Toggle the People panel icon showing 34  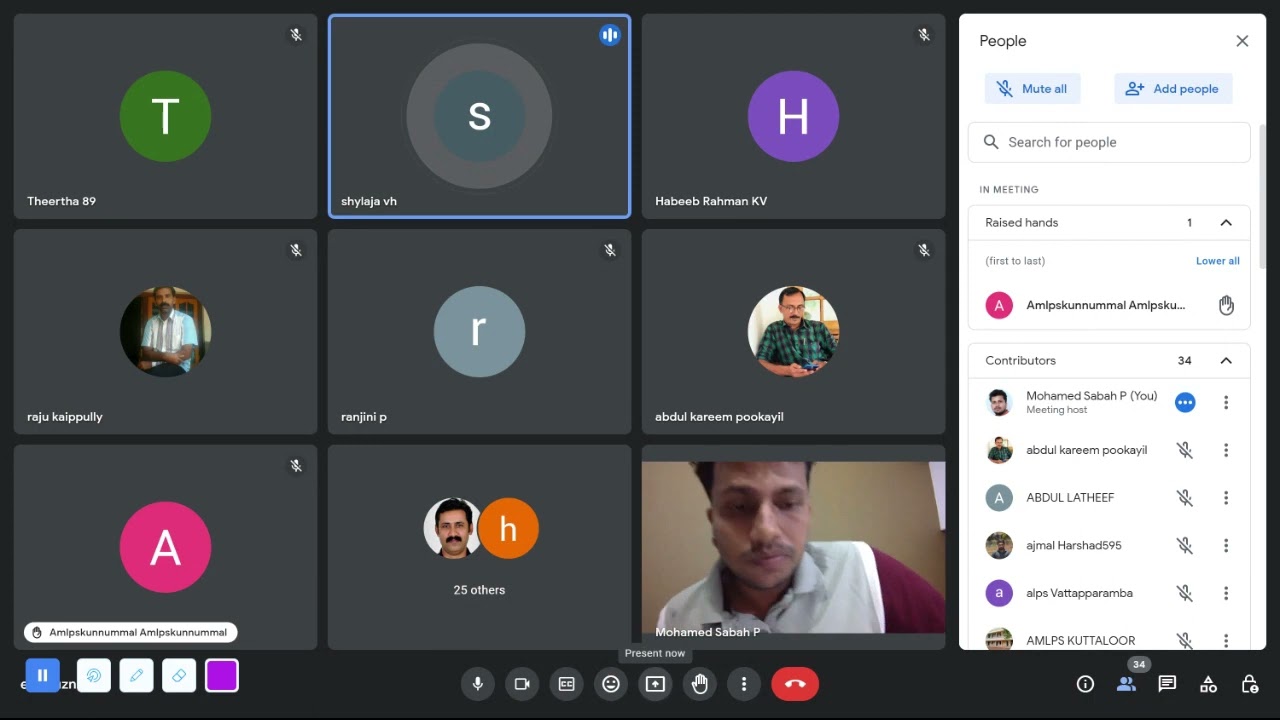coord(1126,684)
